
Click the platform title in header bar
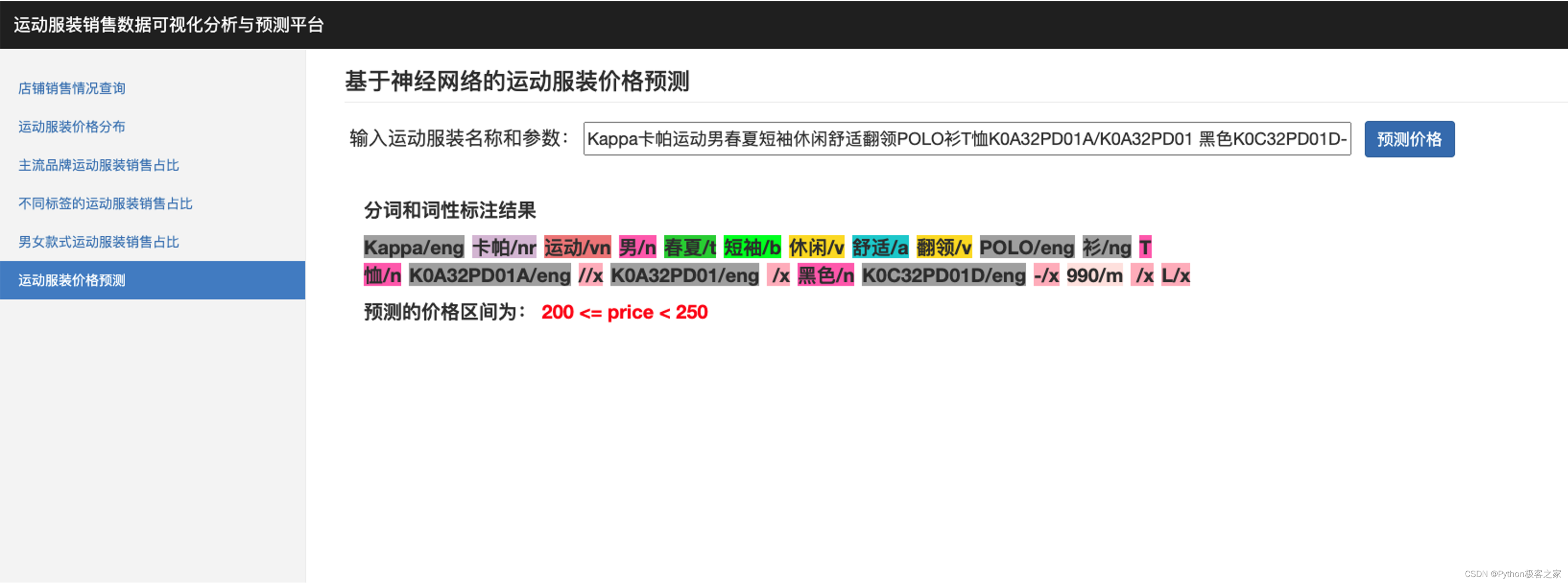pyautogui.click(x=169, y=25)
